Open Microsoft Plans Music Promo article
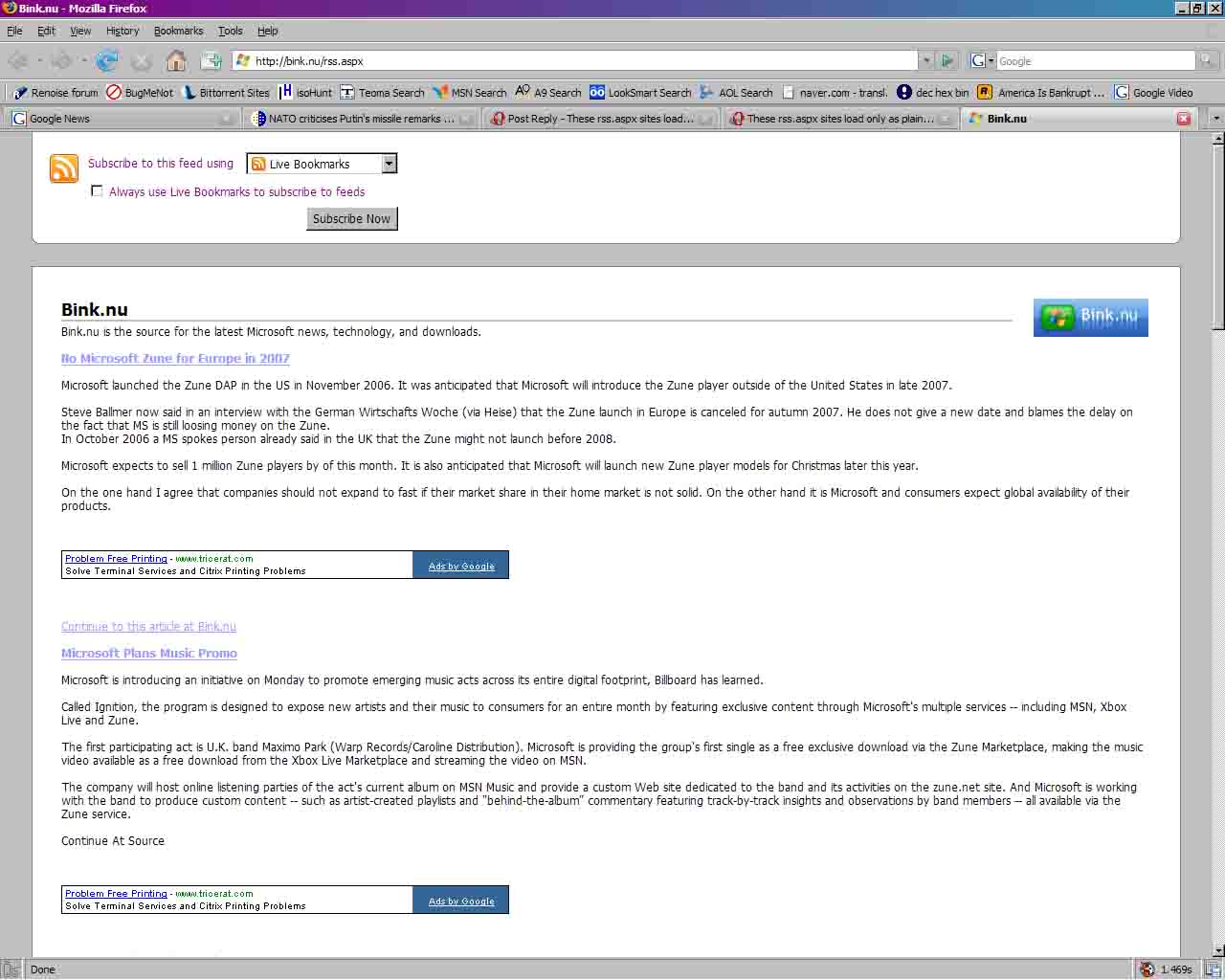 click(149, 654)
